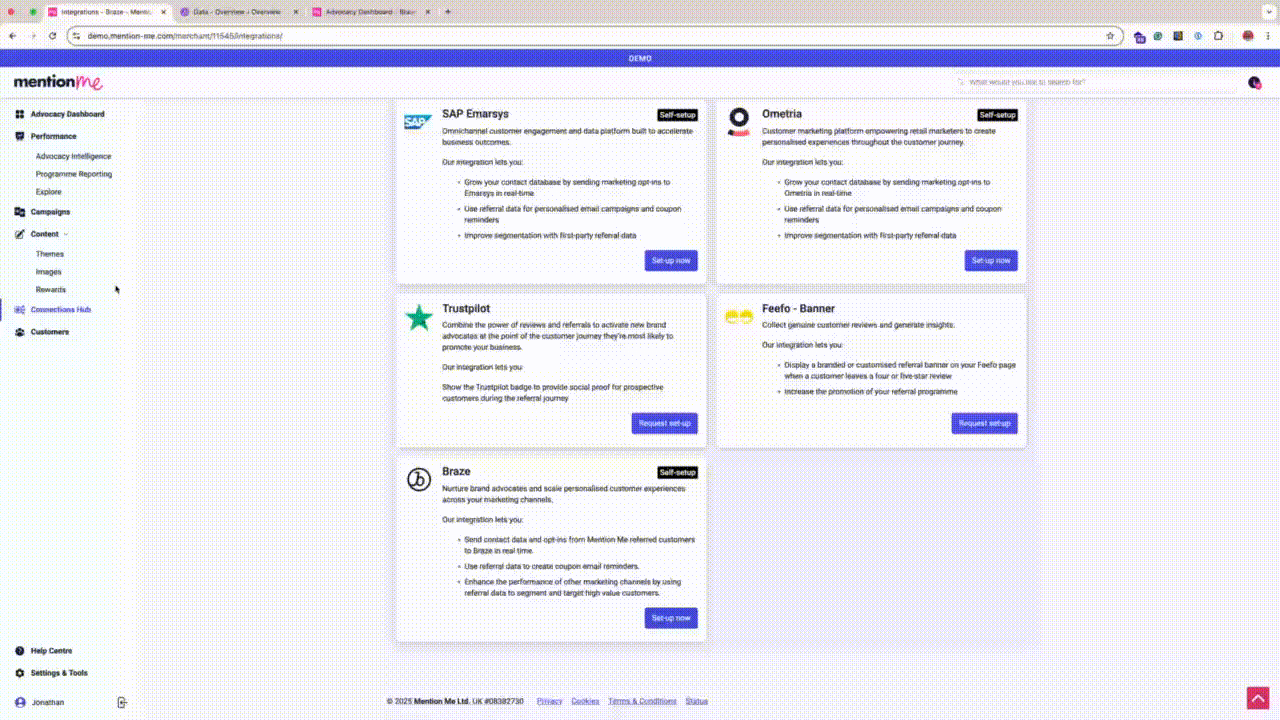Switch to the Advocacy Dashboard browser tab
1280x720 pixels.
click(370, 12)
